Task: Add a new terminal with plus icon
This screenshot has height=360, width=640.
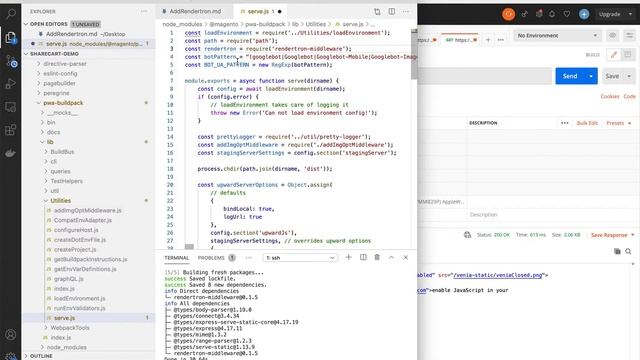Action: pos(349,258)
